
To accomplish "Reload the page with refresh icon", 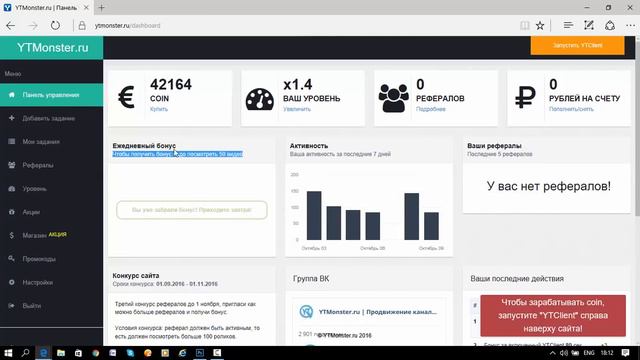I will pyautogui.click(x=55, y=25).
